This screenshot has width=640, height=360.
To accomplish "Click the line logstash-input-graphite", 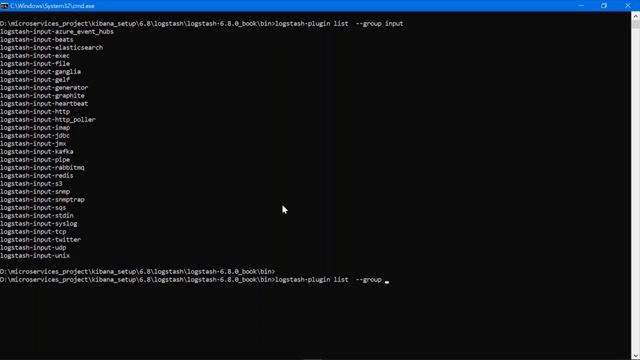I will click(x=42, y=96).
